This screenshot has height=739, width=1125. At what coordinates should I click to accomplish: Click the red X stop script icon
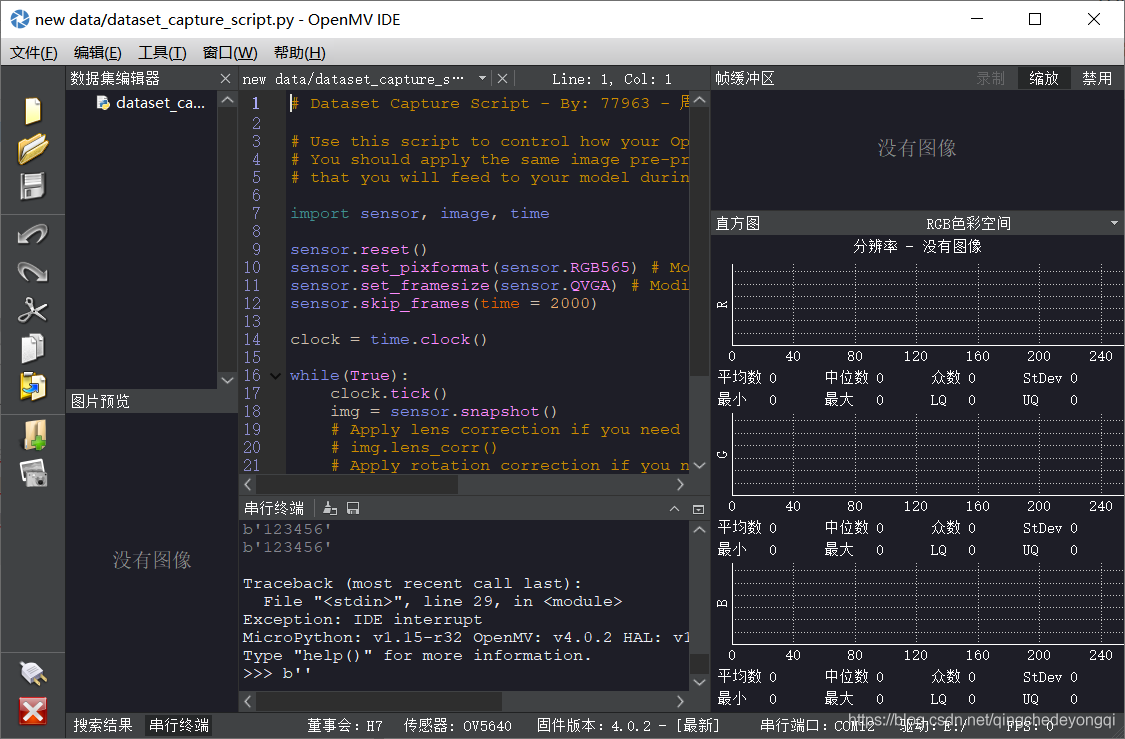tap(33, 711)
